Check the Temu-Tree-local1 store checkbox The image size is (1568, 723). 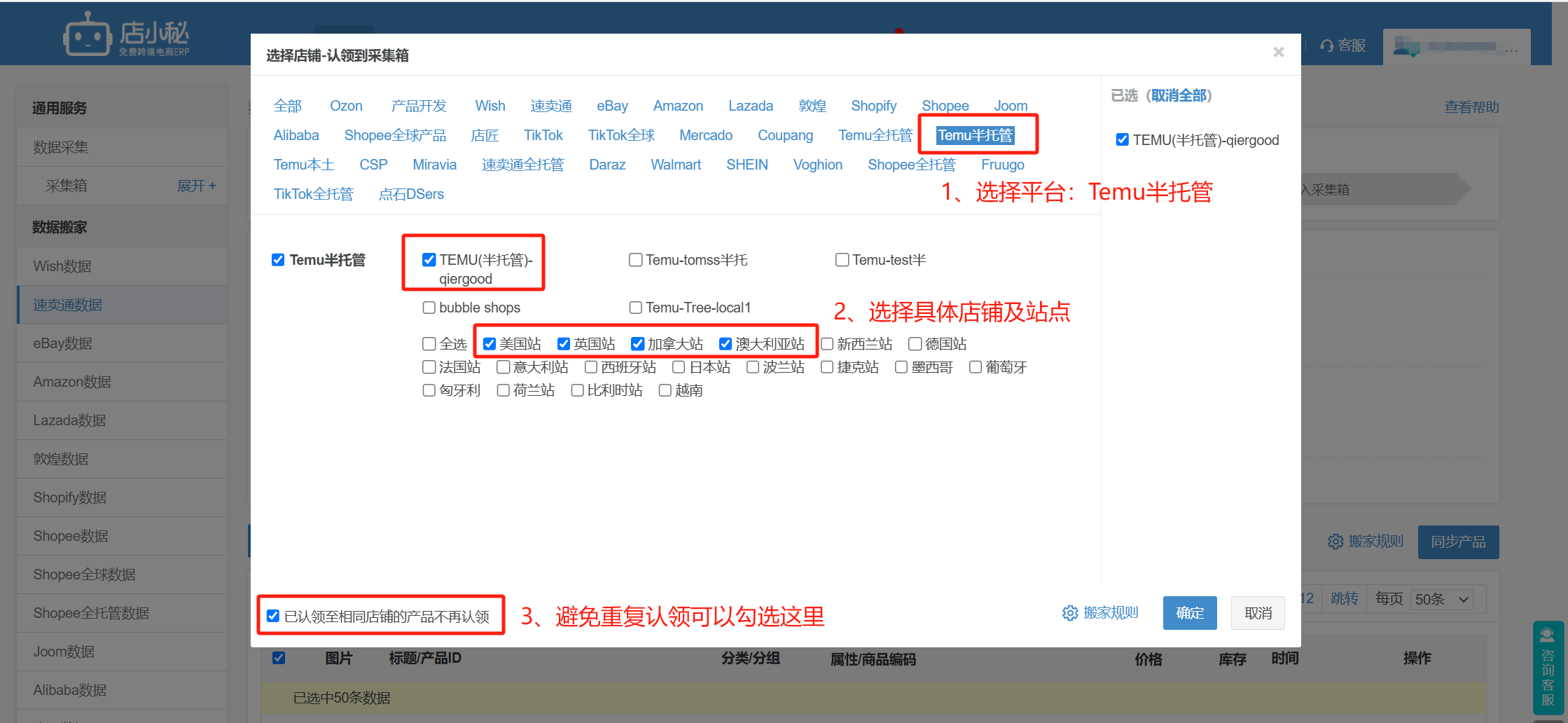coord(635,308)
